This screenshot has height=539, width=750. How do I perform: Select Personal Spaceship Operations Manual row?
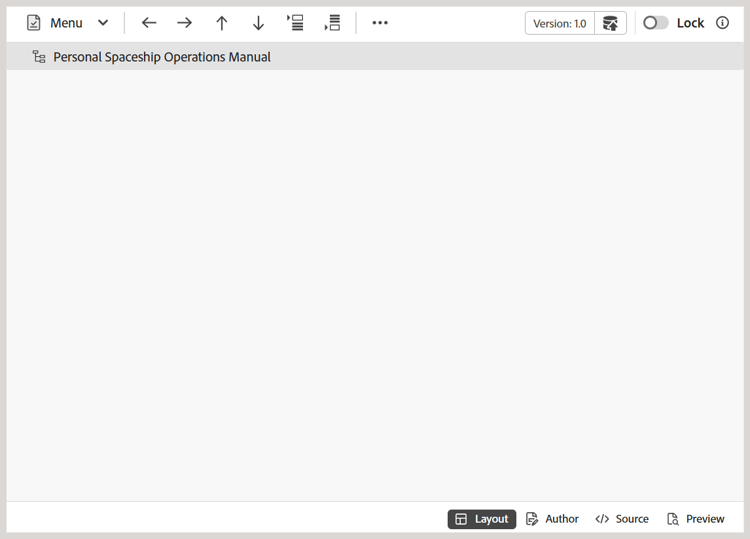(x=375, y=57)
